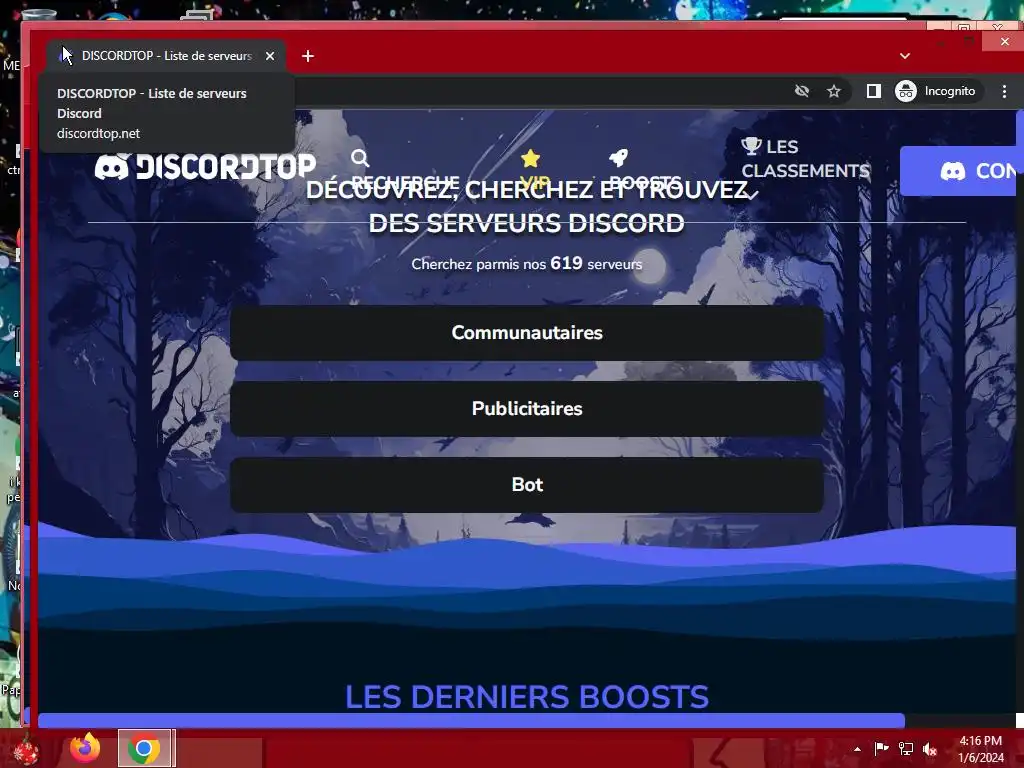Click the horizontal scrollbar of the page
Image resolution: width=1024 pixels, height=768 pixels.
(x=471, y=721)
